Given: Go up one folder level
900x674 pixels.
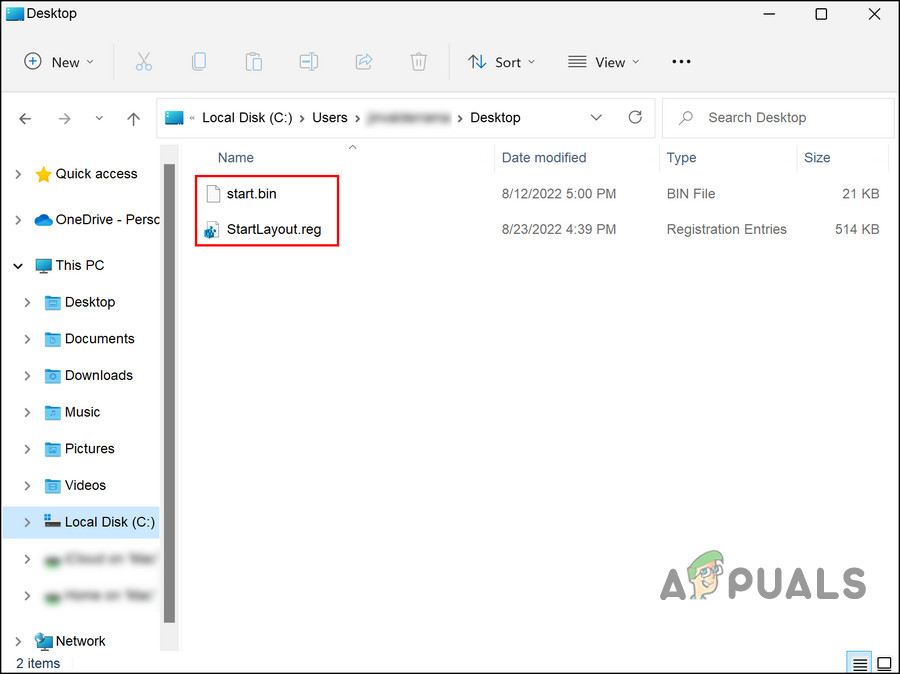Looking at the screenshot, I should (x=133, y=119).
